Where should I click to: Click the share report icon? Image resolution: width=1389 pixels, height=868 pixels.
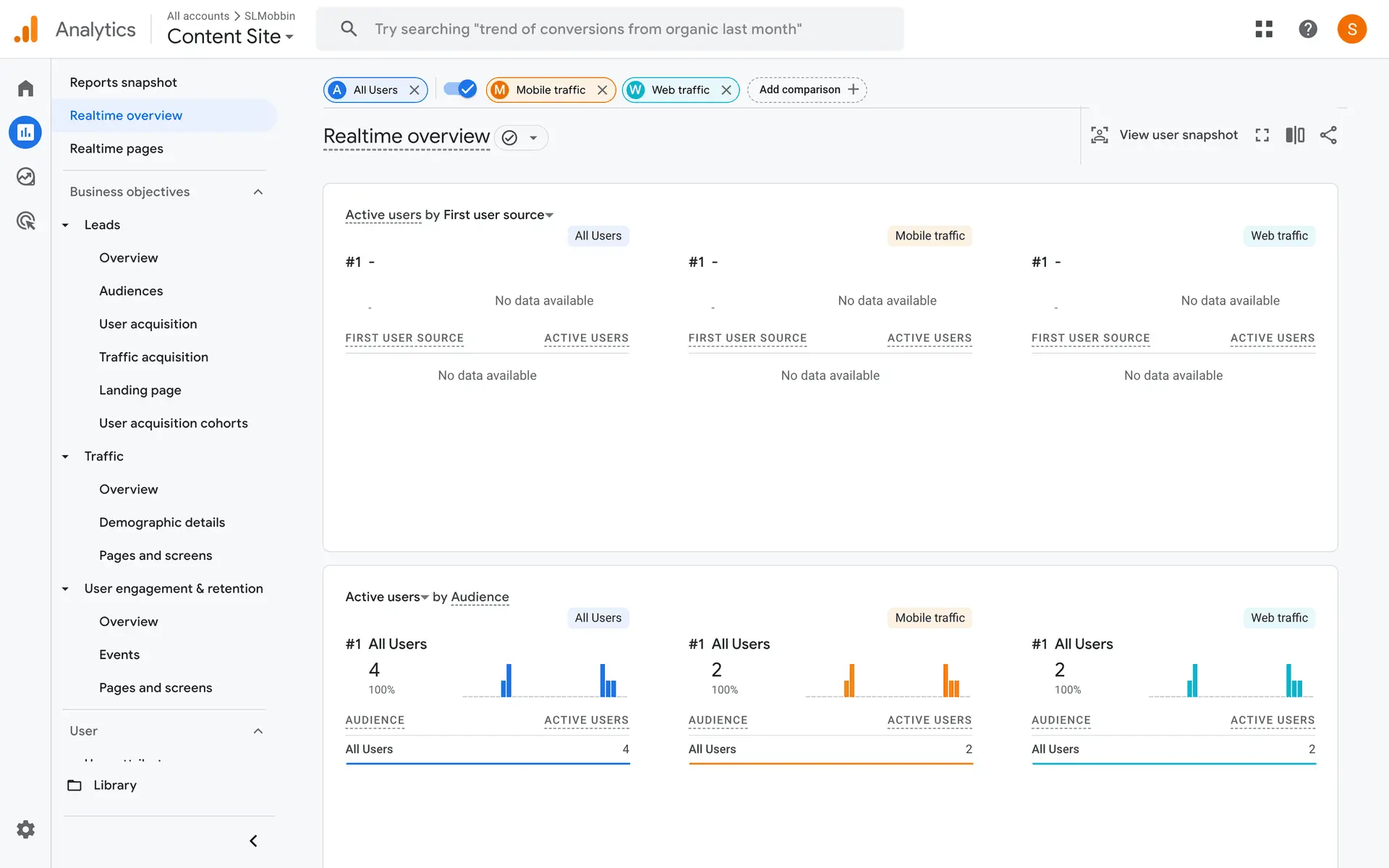pyautogui.click(x=1328, y=135)
